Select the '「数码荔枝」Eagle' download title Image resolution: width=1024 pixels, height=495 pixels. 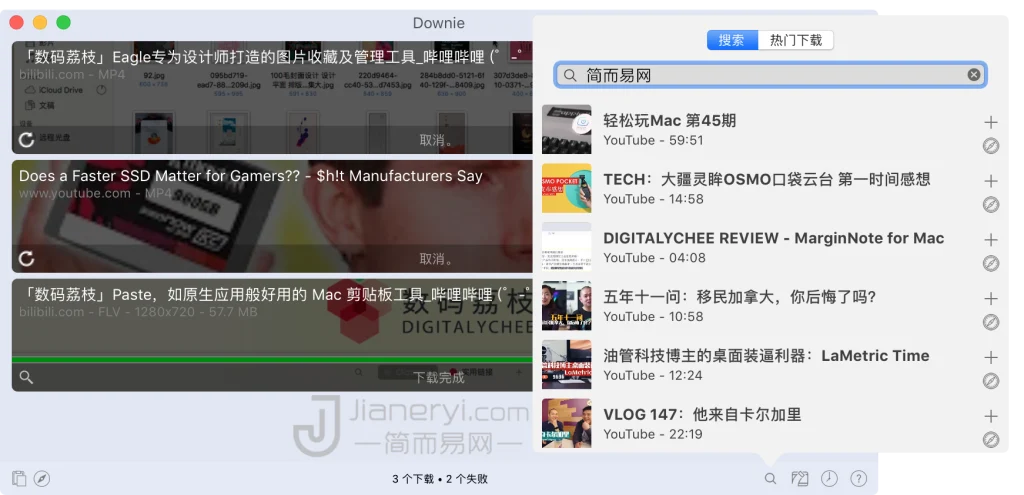point(272,57)
